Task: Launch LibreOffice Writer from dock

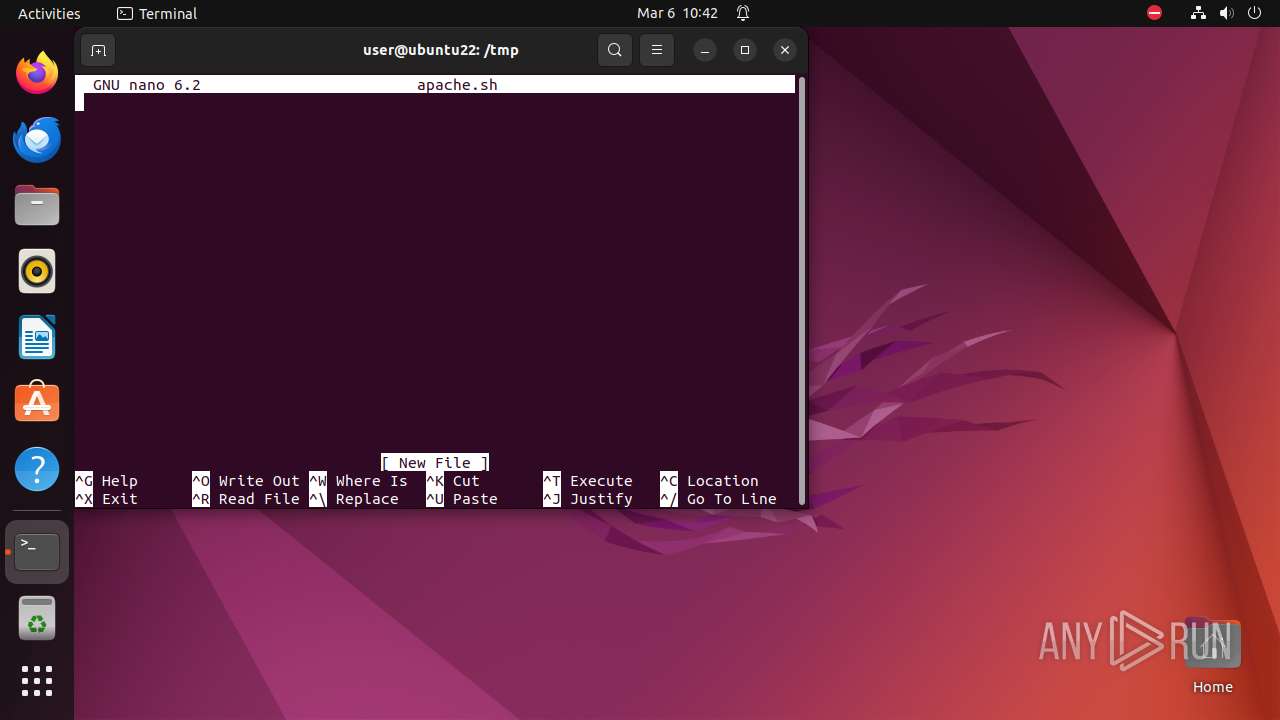Action: [37, 337]
